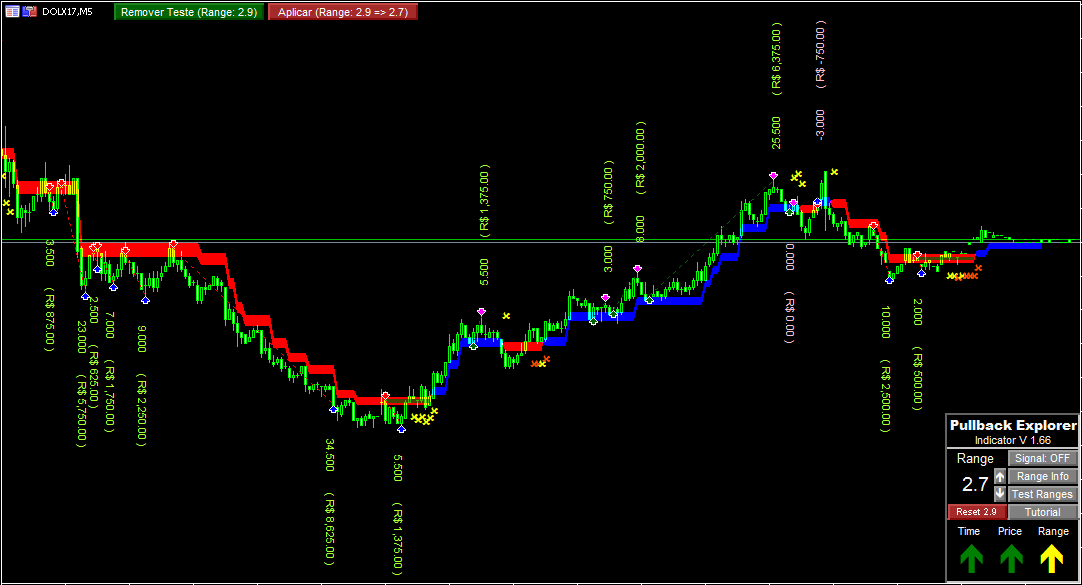Click the green Time arrow indicator
The width and height of the screenshot is (1082, 585).
(x=970, y=560)
